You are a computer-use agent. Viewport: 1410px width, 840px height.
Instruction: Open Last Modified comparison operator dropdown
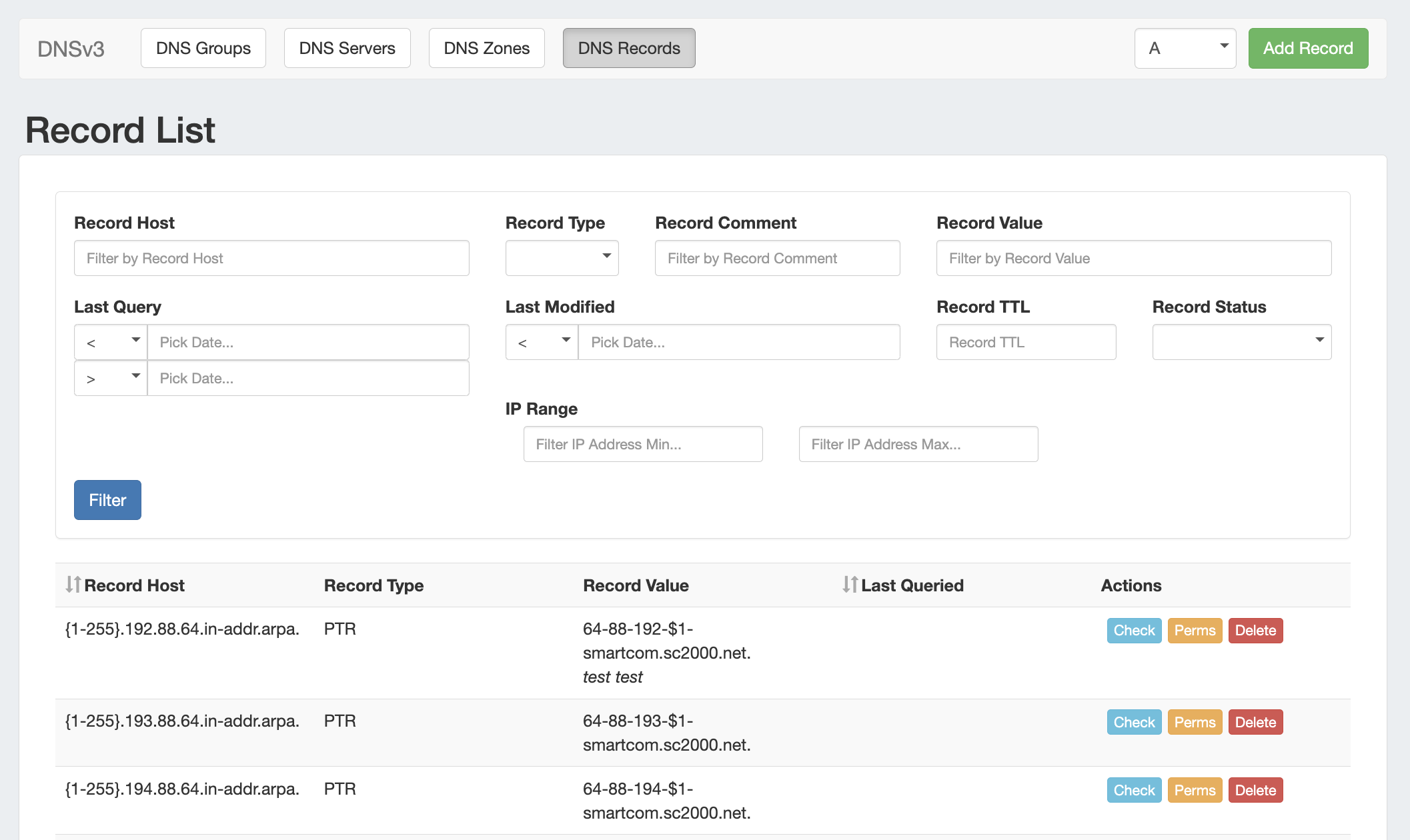pos(542,342)
